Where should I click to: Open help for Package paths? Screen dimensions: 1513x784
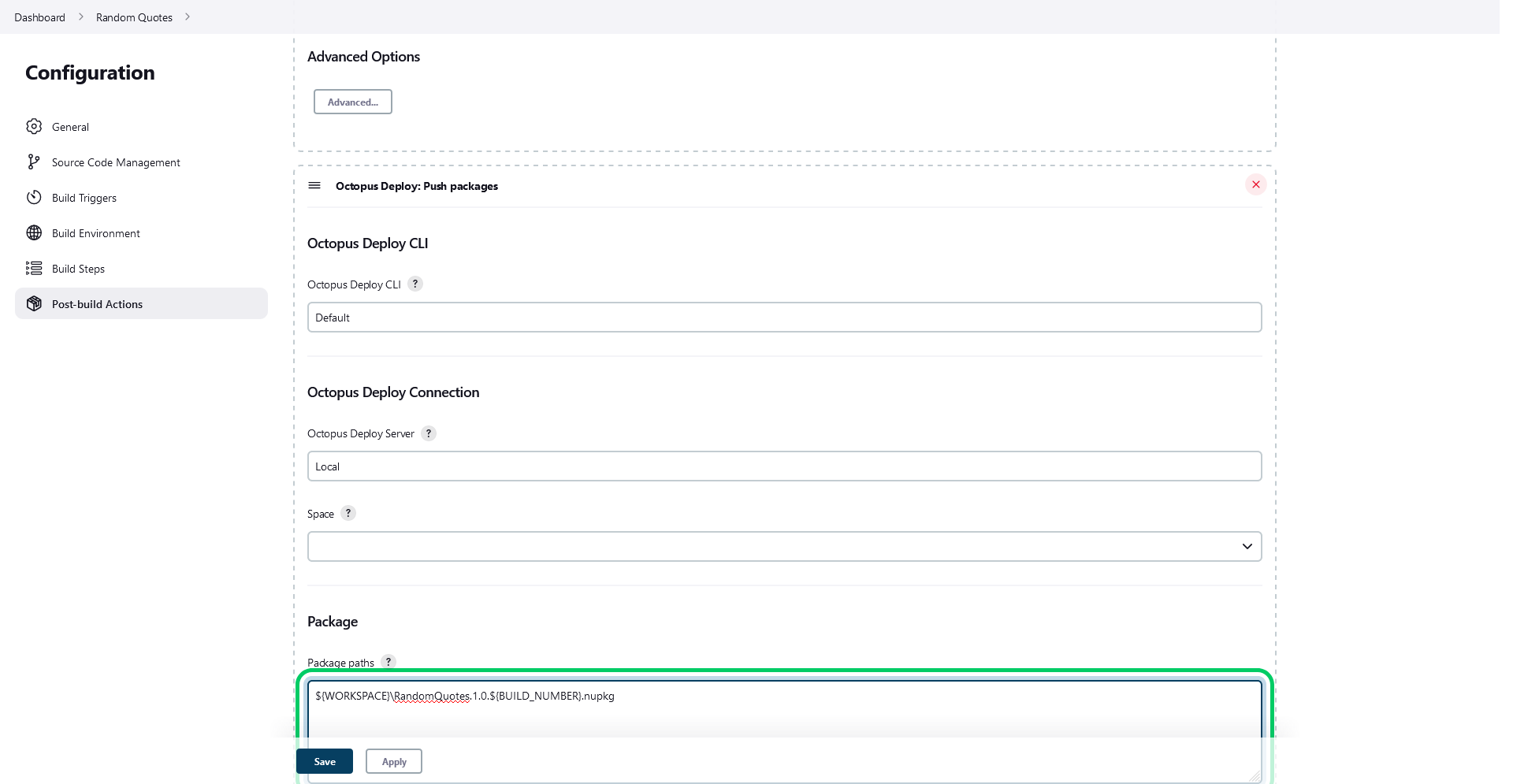pyautogui.click(x=388, y=662)
